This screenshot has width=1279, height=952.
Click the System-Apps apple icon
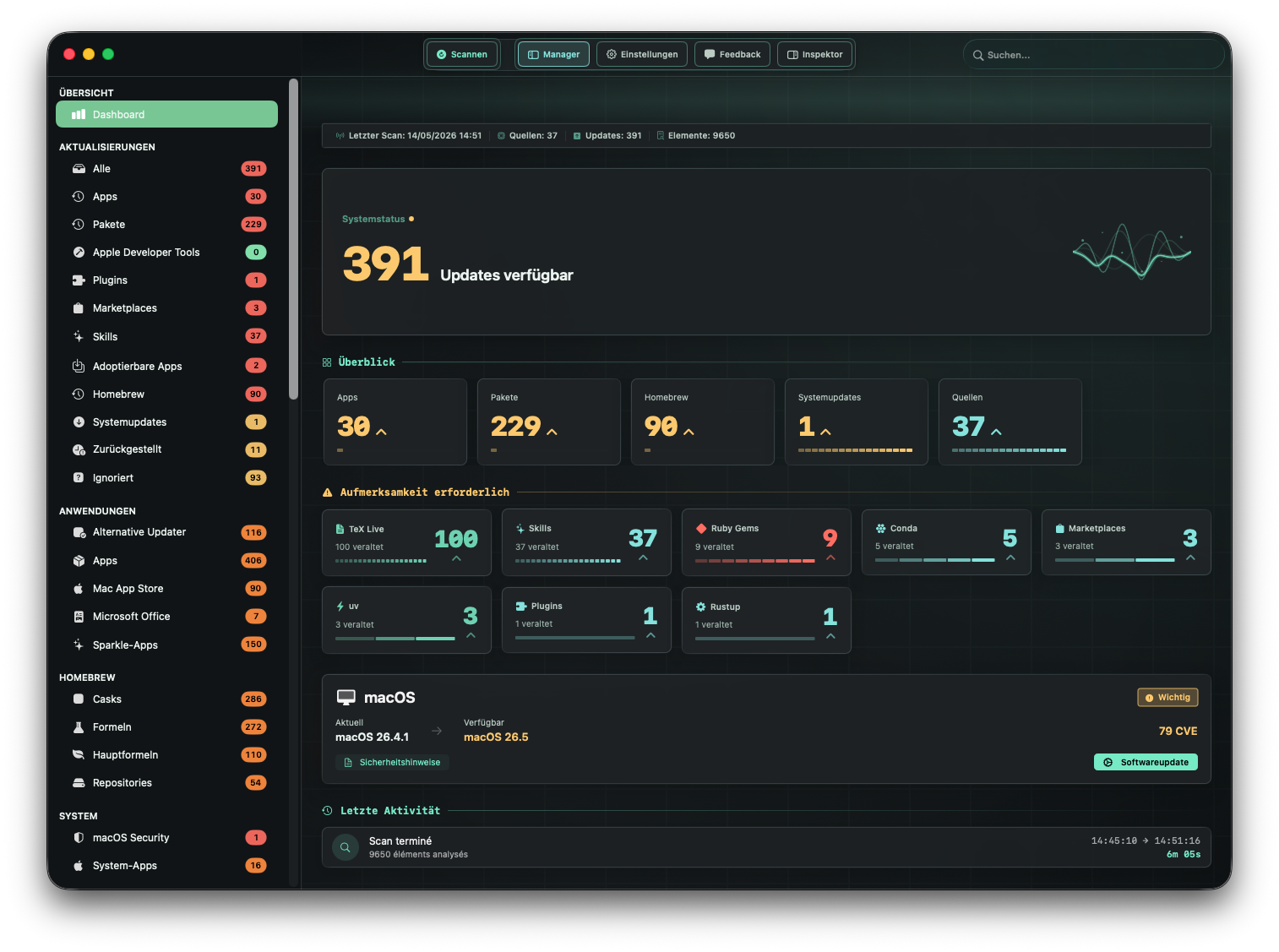coord(79,866)
